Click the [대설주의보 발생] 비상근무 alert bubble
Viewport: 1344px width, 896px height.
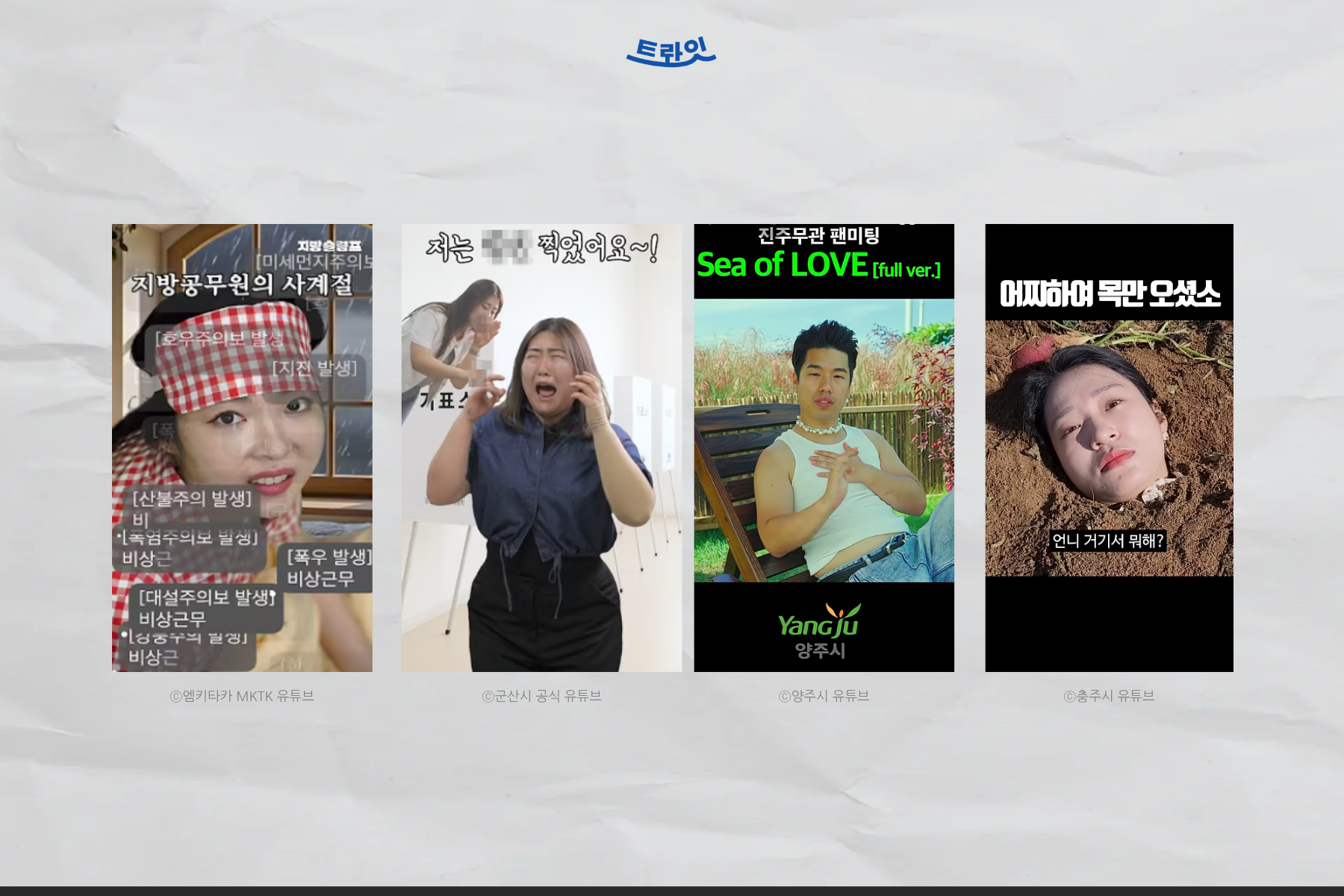[206, 608]
